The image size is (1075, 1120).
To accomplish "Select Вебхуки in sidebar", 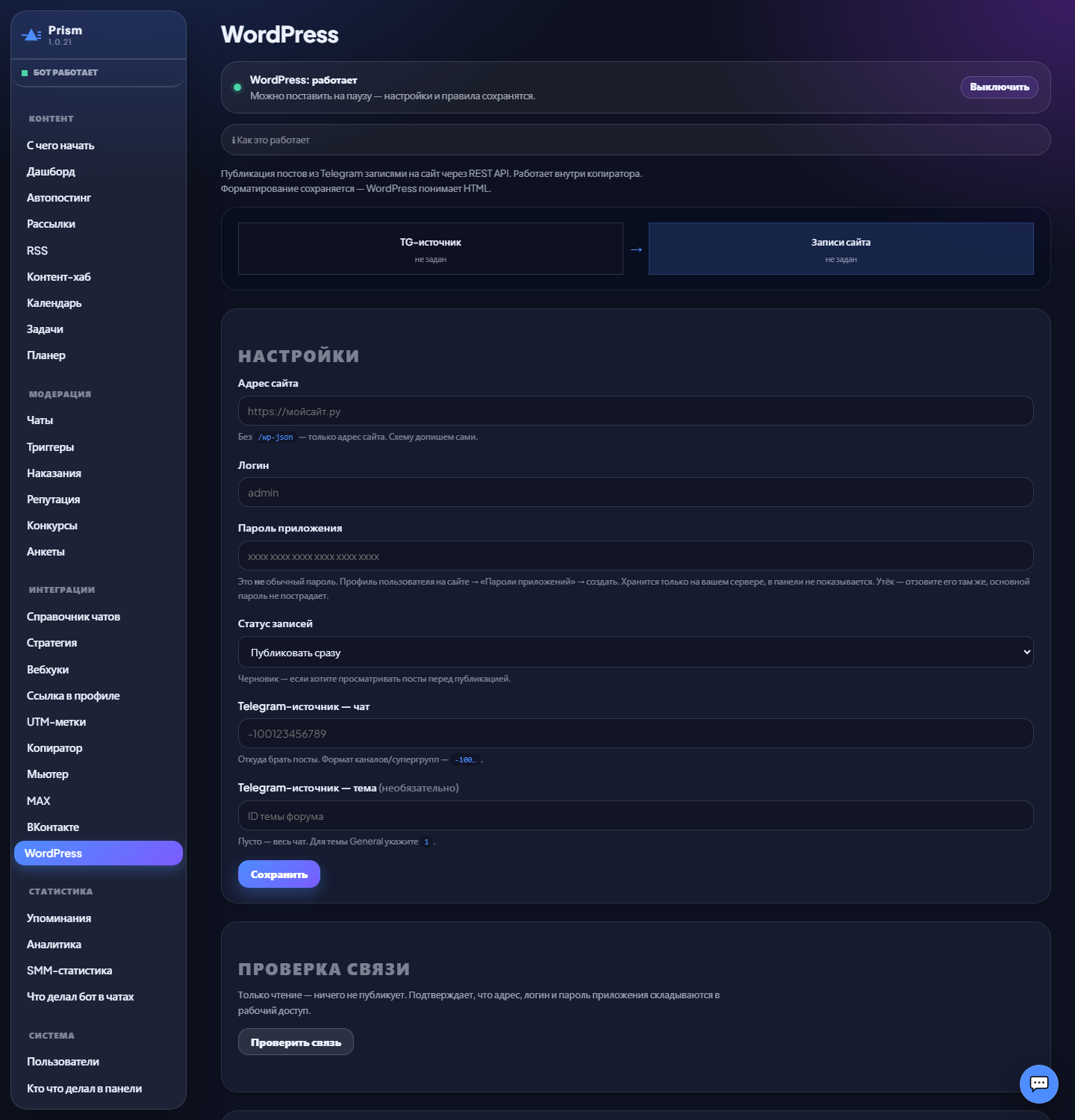I will point(48,670).
